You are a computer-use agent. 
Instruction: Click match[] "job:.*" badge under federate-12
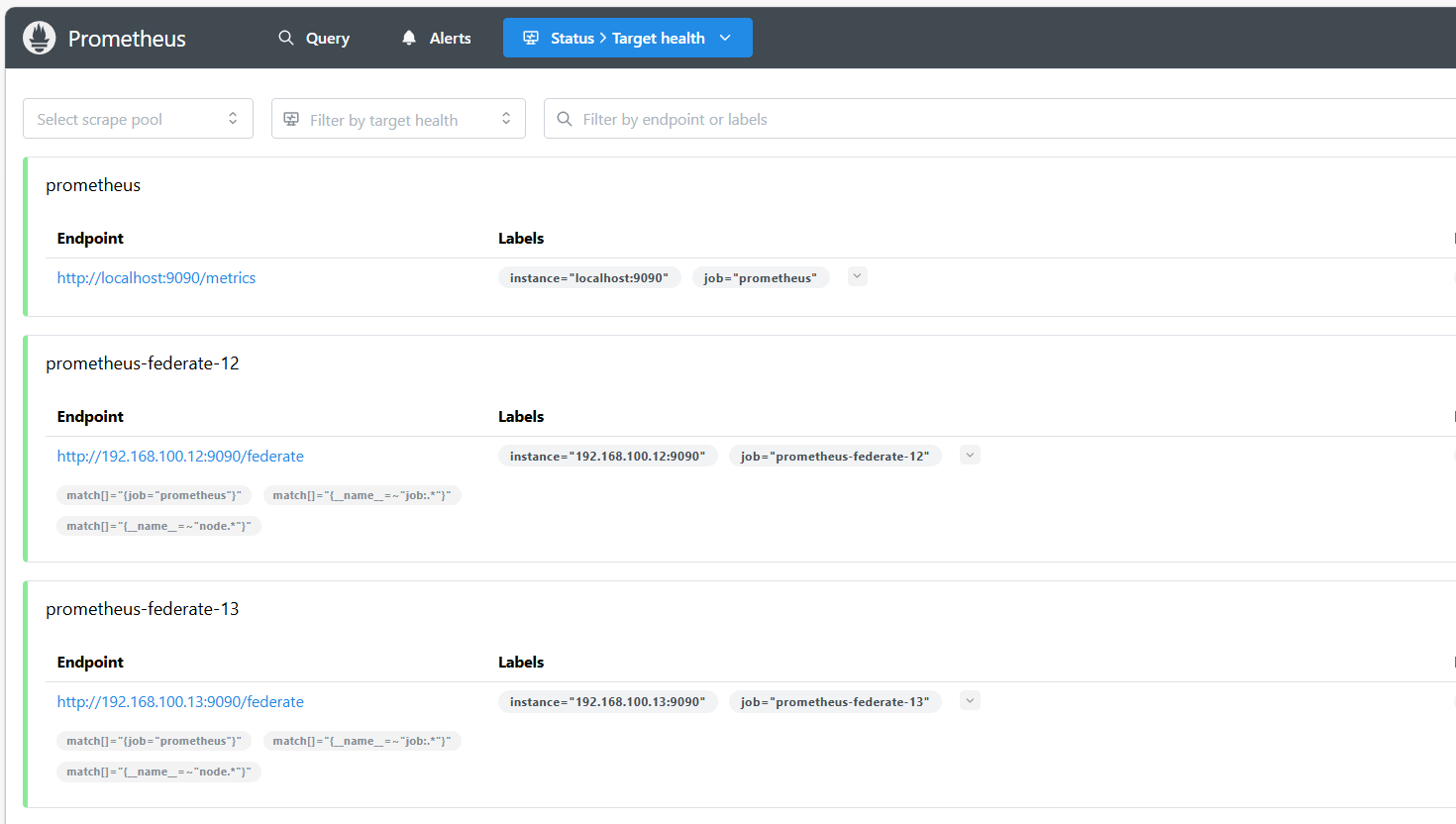click(x=362, y=495)
